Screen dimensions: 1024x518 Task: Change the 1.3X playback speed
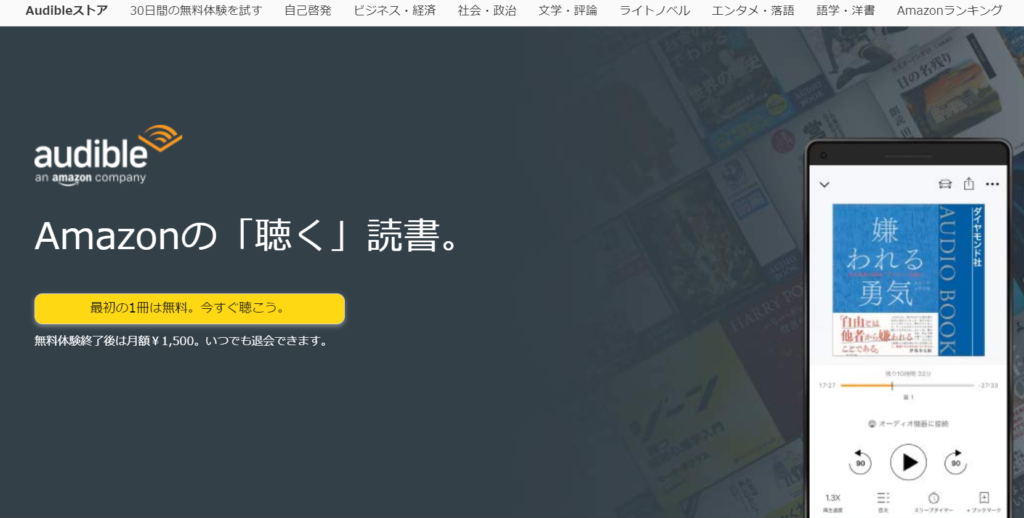833,502
